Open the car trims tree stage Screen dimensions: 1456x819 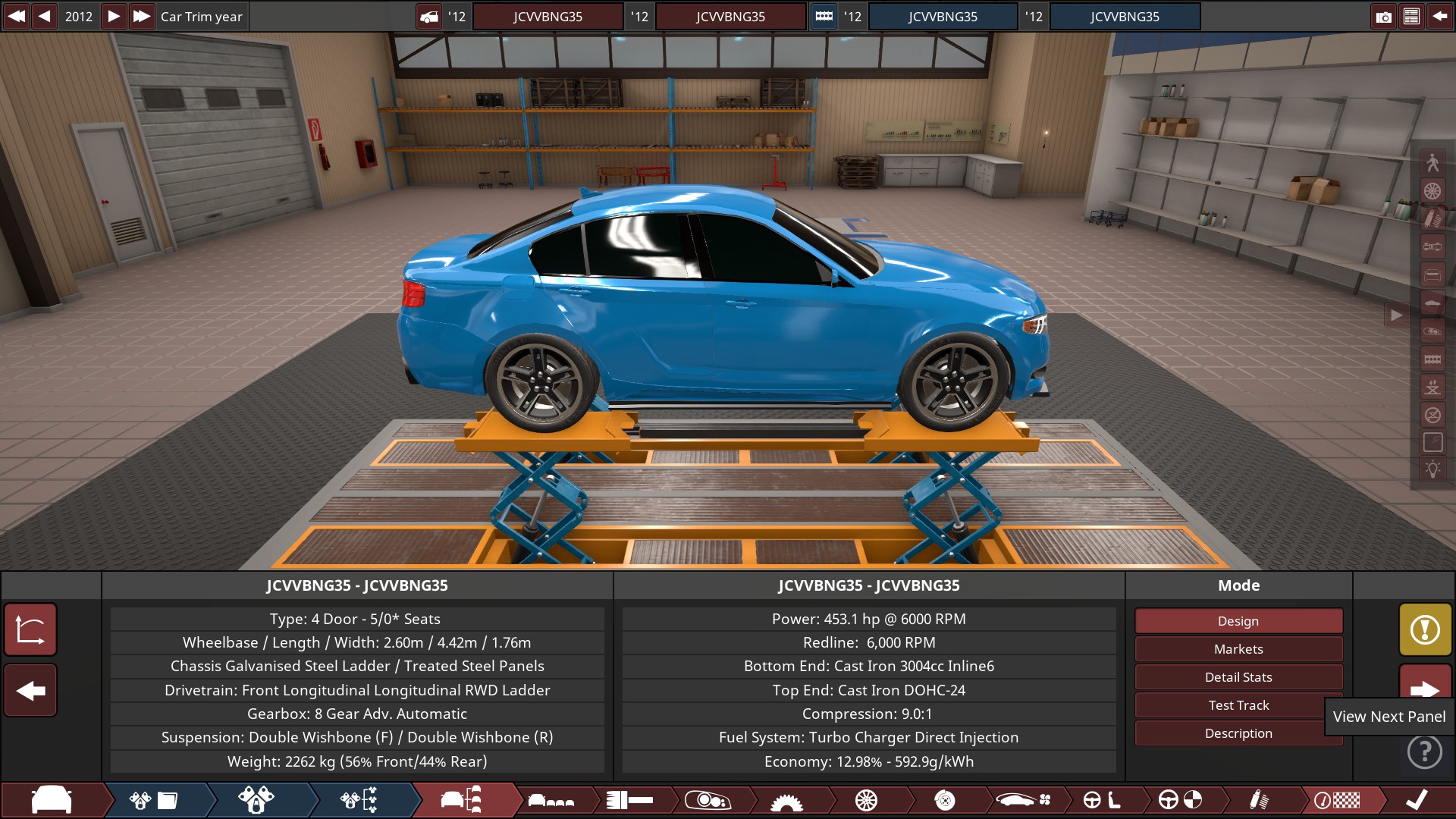(x=461, y=800)
